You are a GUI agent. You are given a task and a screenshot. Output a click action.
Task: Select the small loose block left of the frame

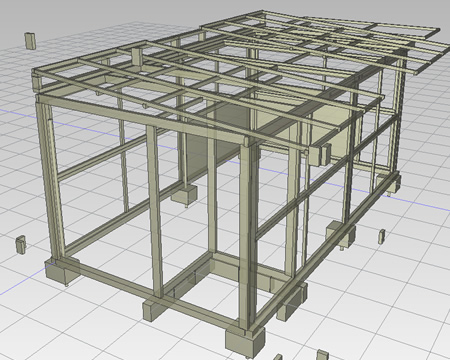(x=21, y=245)
